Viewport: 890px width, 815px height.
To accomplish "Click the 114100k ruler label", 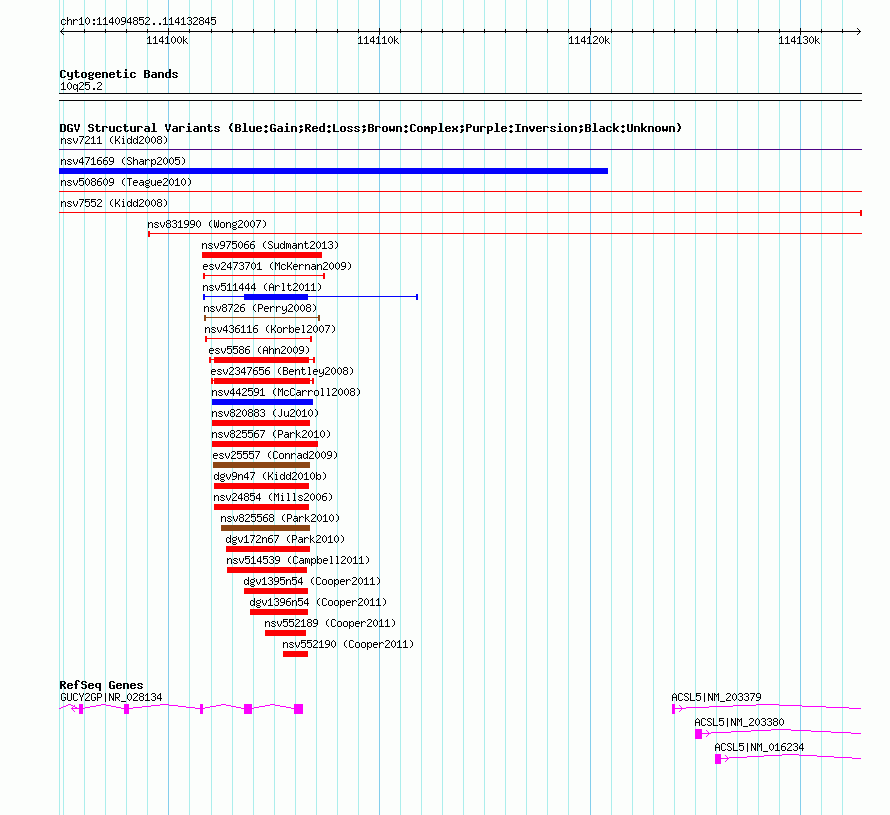I will coord(167,40).
